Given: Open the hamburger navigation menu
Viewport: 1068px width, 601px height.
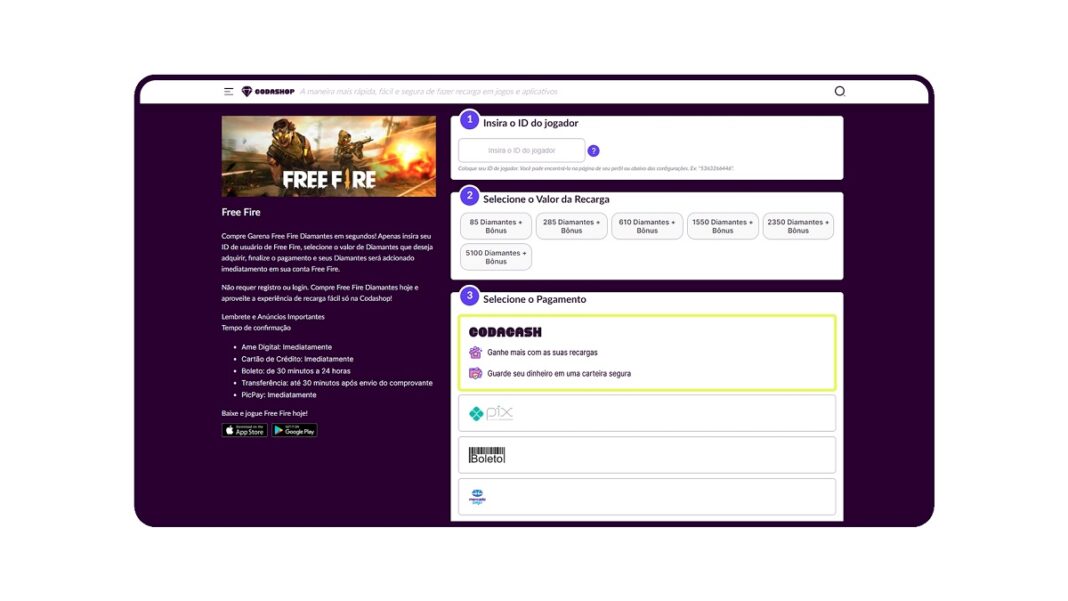Looking at the screenshot, I should (x=228, y=91).
